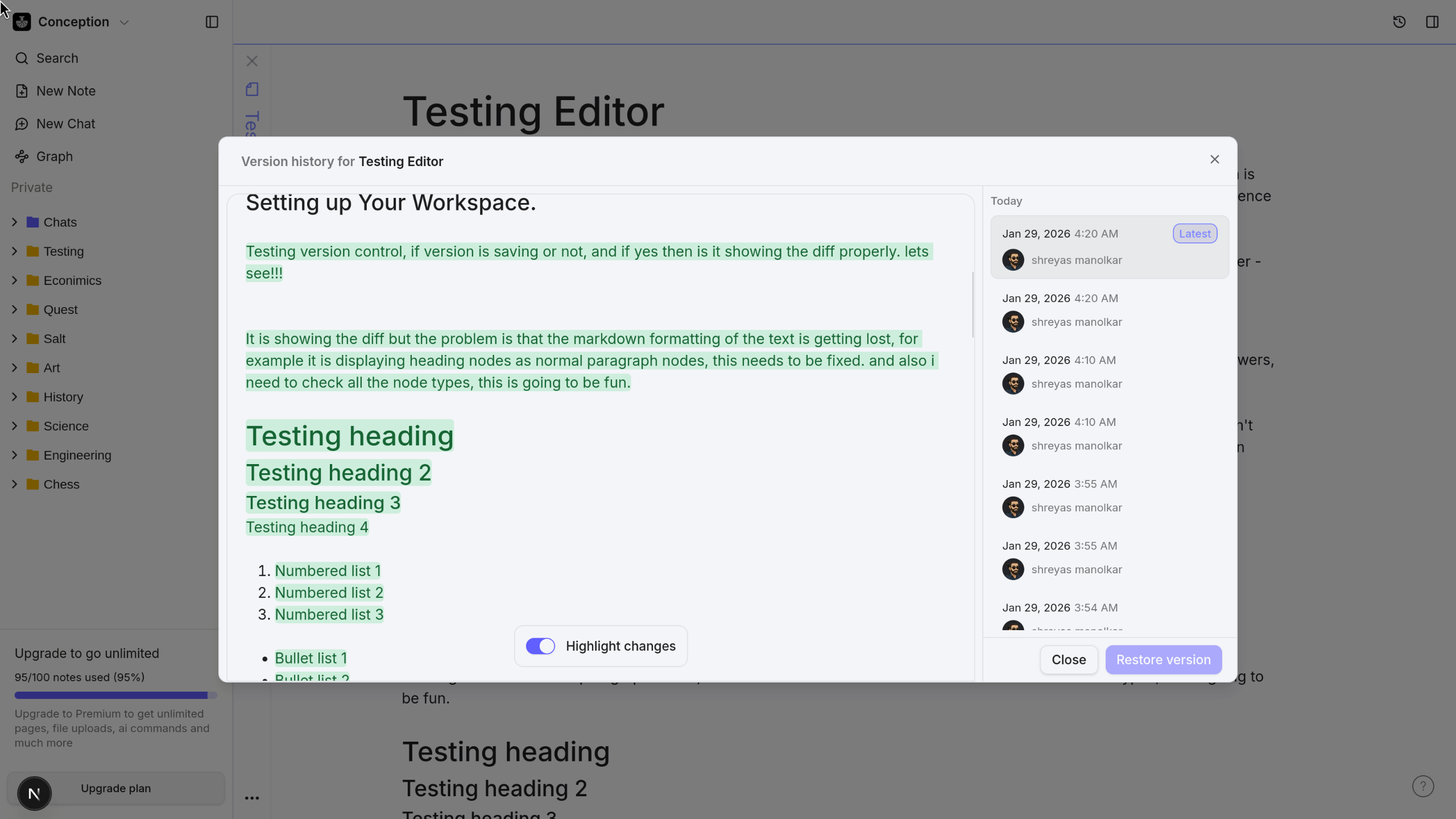Click the note tab page icon
The width and height of the screenshot is (1456, 819).
pyautogui.click(x=252, y=89)
